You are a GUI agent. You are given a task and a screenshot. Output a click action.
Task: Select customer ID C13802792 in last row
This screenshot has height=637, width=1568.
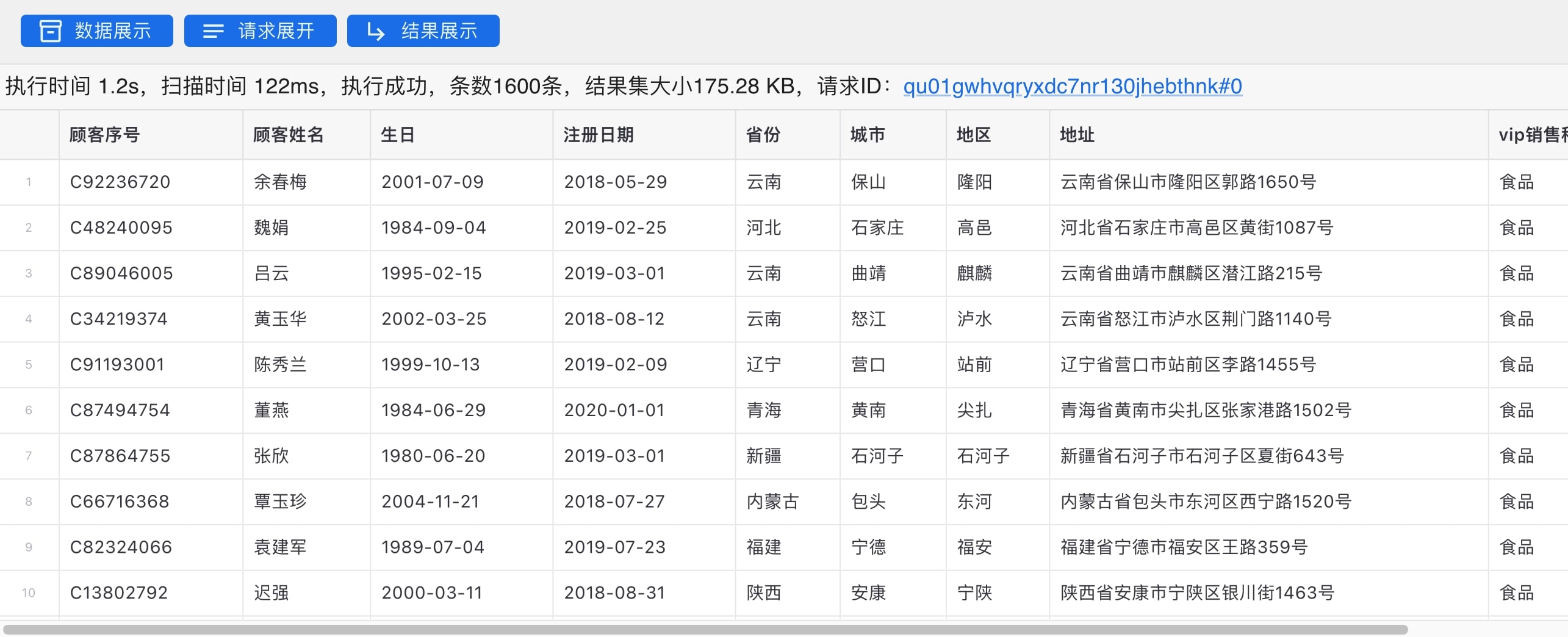(x=119, y=592)
